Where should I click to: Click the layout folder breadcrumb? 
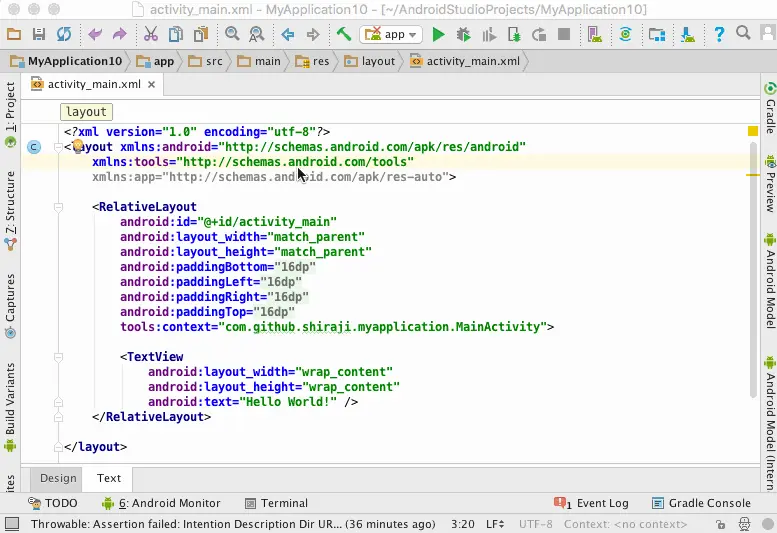click(370, 61)
